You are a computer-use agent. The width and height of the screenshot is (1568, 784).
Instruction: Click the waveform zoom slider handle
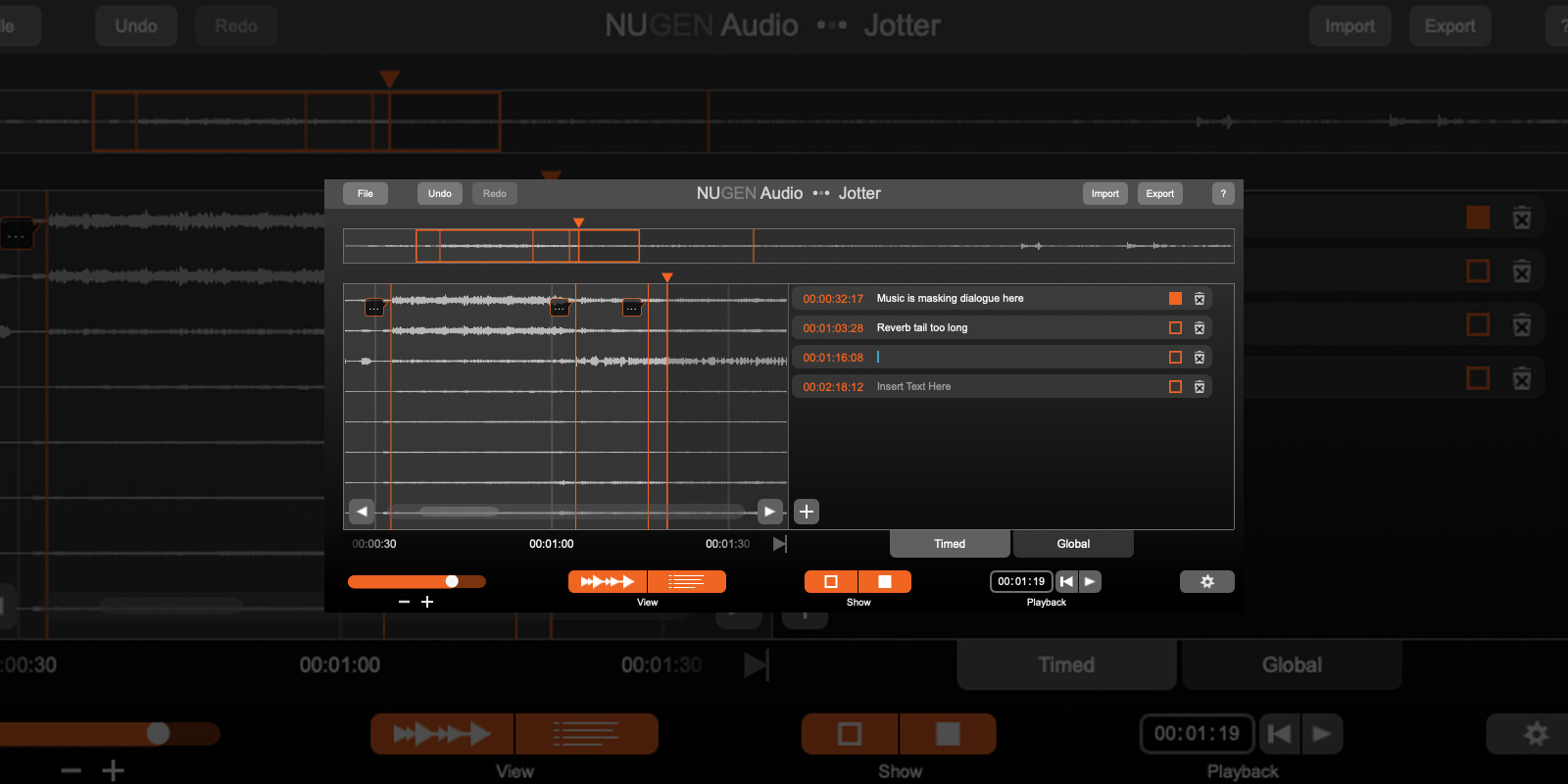tap(452, 581)
